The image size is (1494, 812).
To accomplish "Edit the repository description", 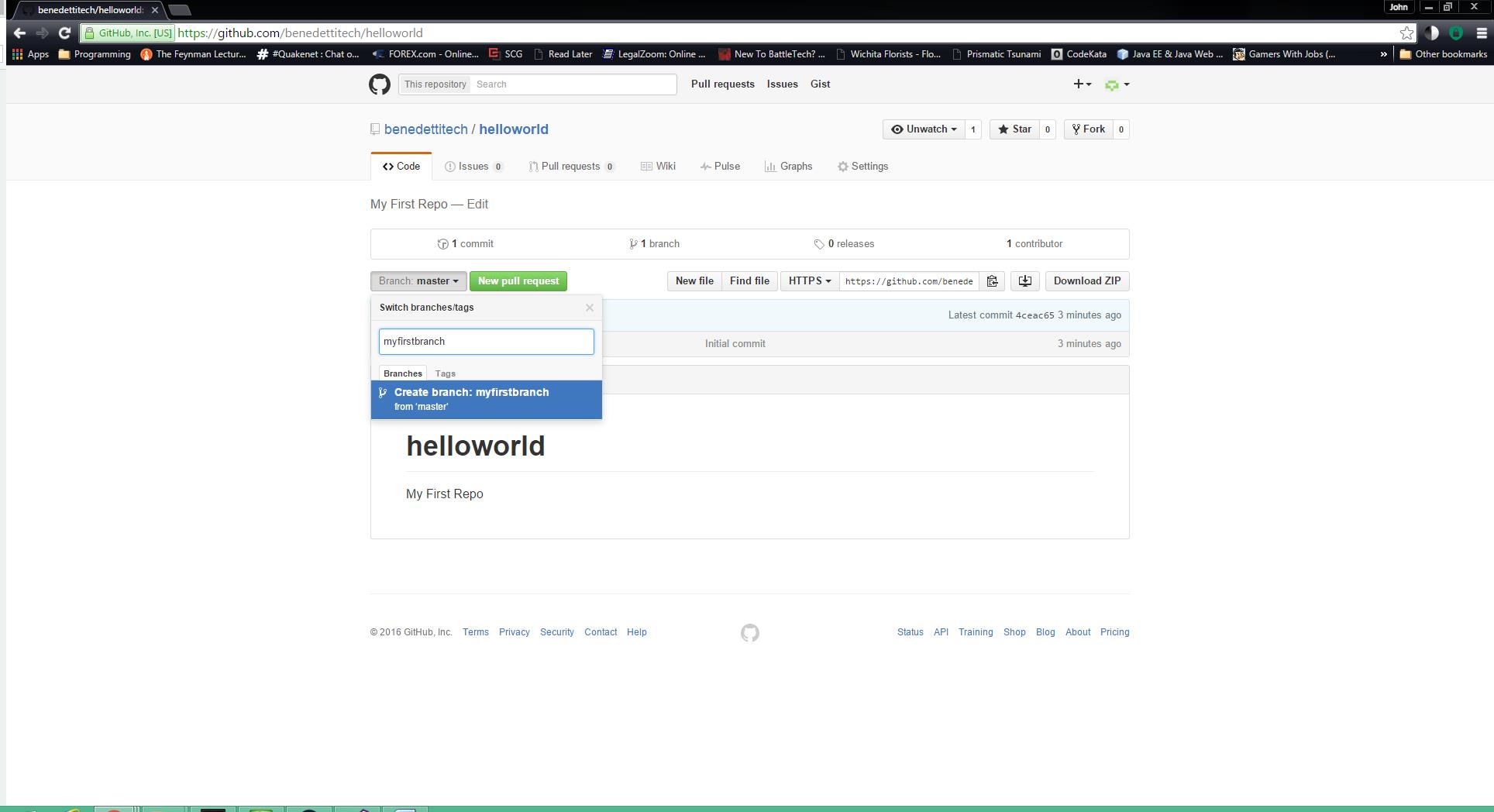I will (x=477, y=205).
